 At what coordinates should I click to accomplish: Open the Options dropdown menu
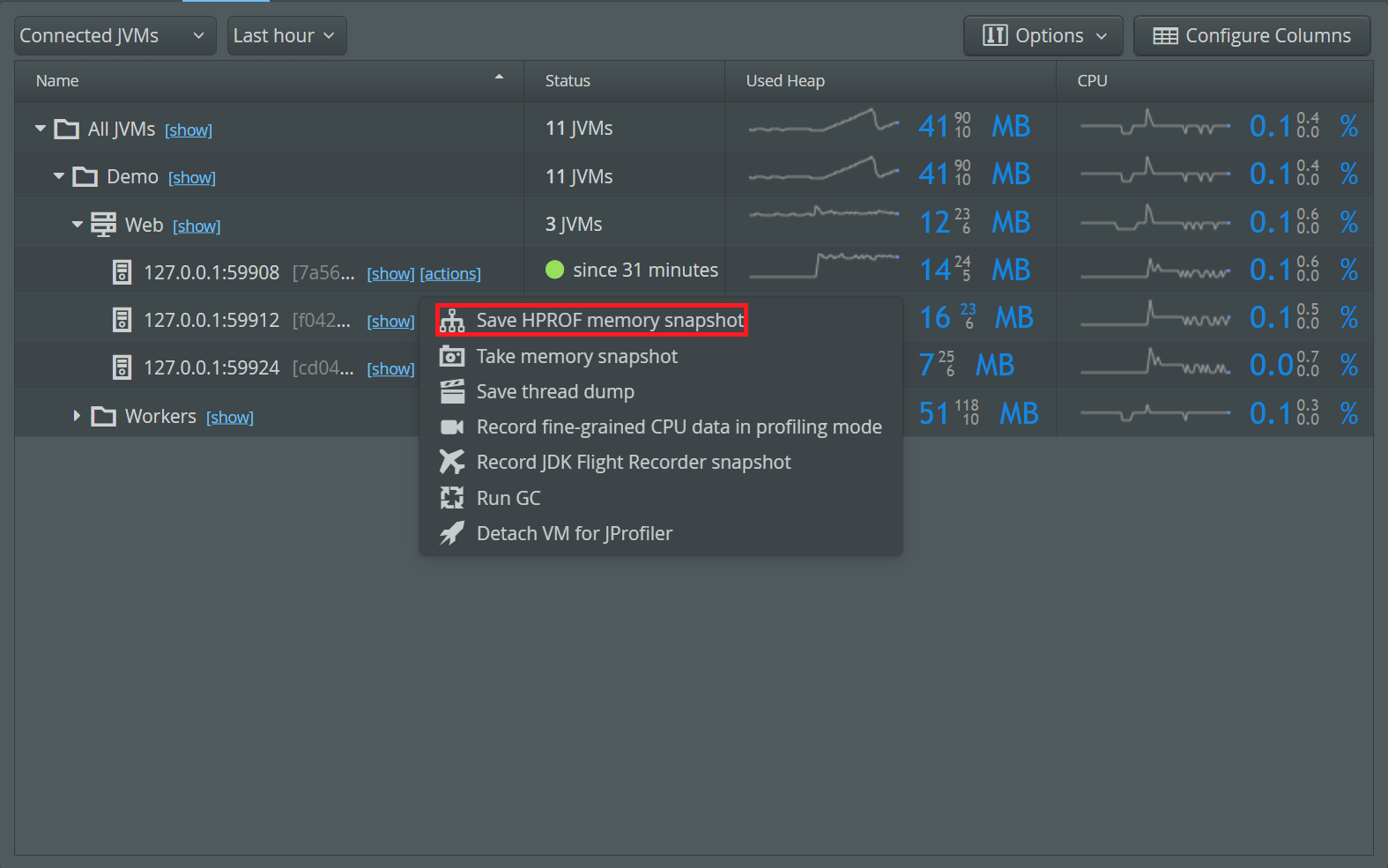coord(1043,36)
